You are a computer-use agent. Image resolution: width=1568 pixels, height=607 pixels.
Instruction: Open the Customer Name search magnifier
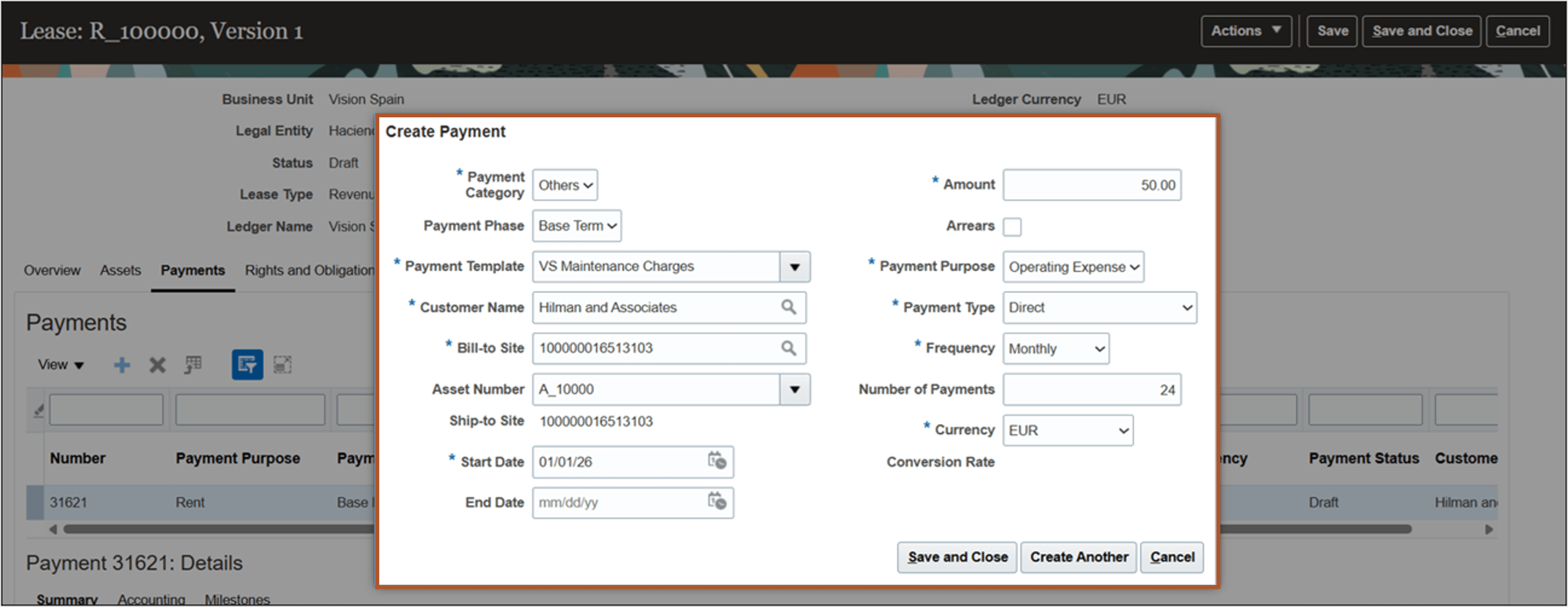789,308
